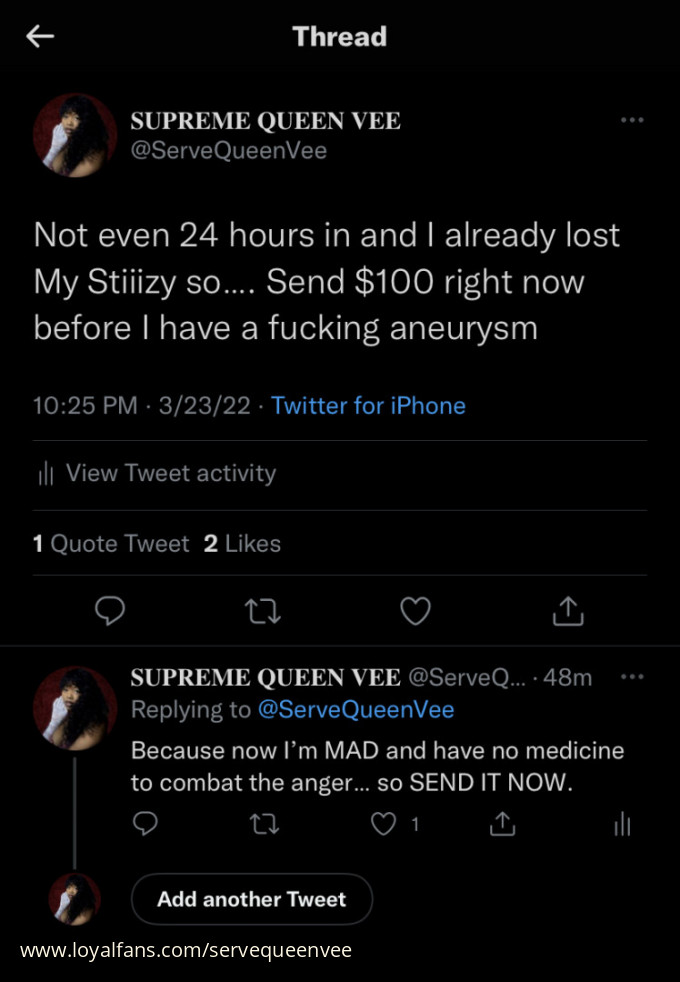Select the Thread title bar

340,36
